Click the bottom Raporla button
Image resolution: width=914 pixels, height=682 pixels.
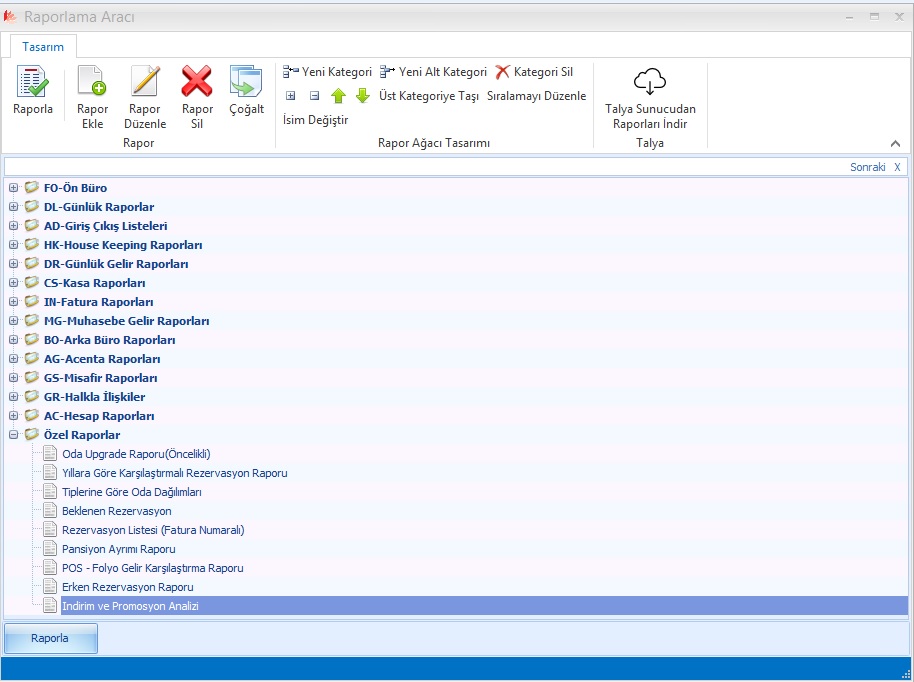[x=51, y=638]
